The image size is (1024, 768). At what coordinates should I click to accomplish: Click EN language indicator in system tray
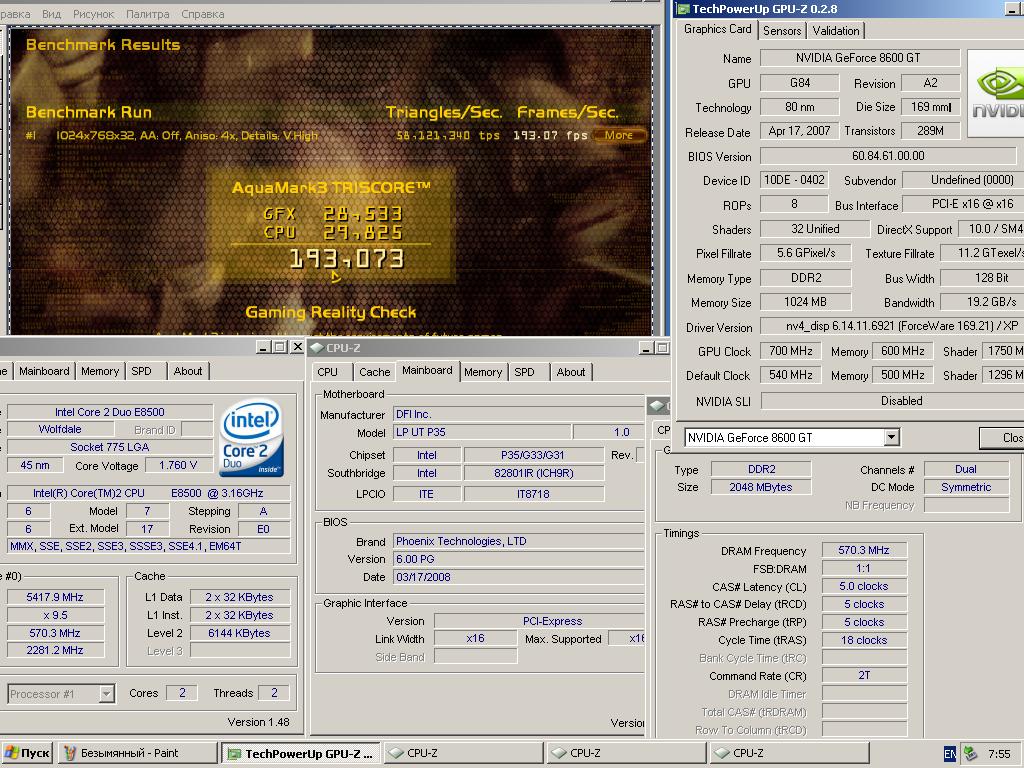tap(950, 754)
